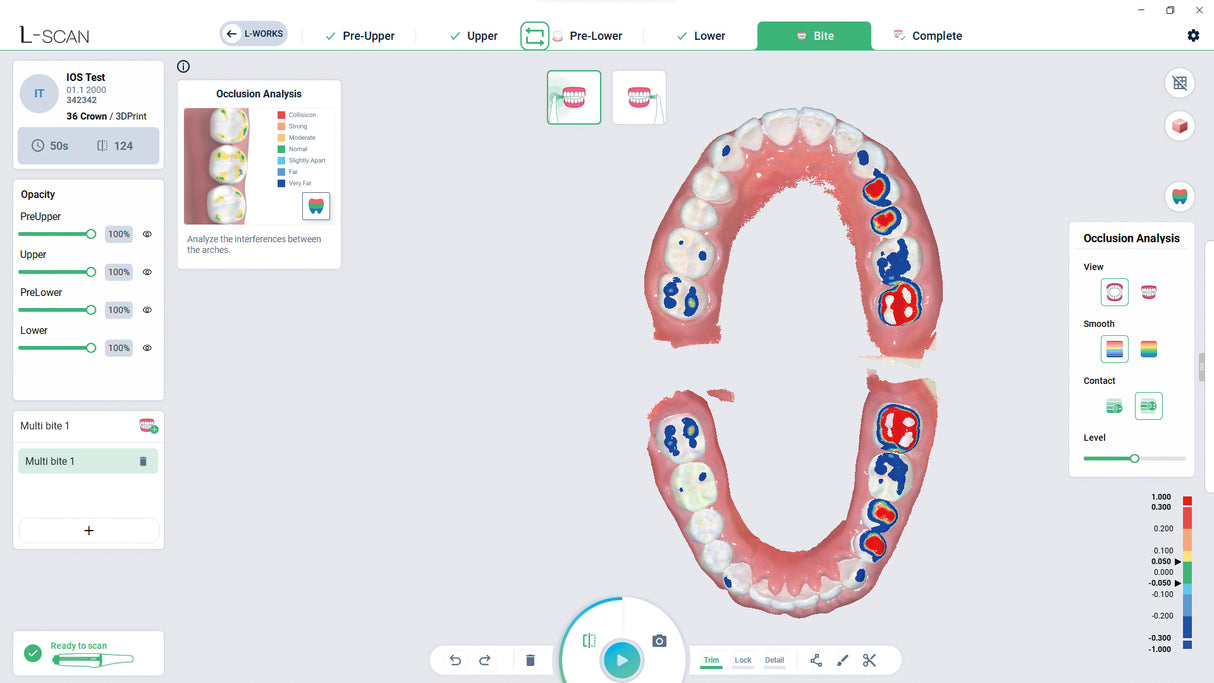Click the L-WORKS back button
The width and height of the screenshot is (1214, 683).
click(x=253, y=33)
